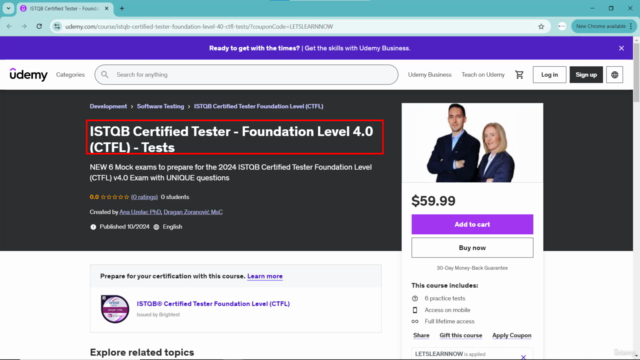This screenshot has width=640, height=360.
Task: Open the shopping cart icon
Action: [x=519, y=75]
